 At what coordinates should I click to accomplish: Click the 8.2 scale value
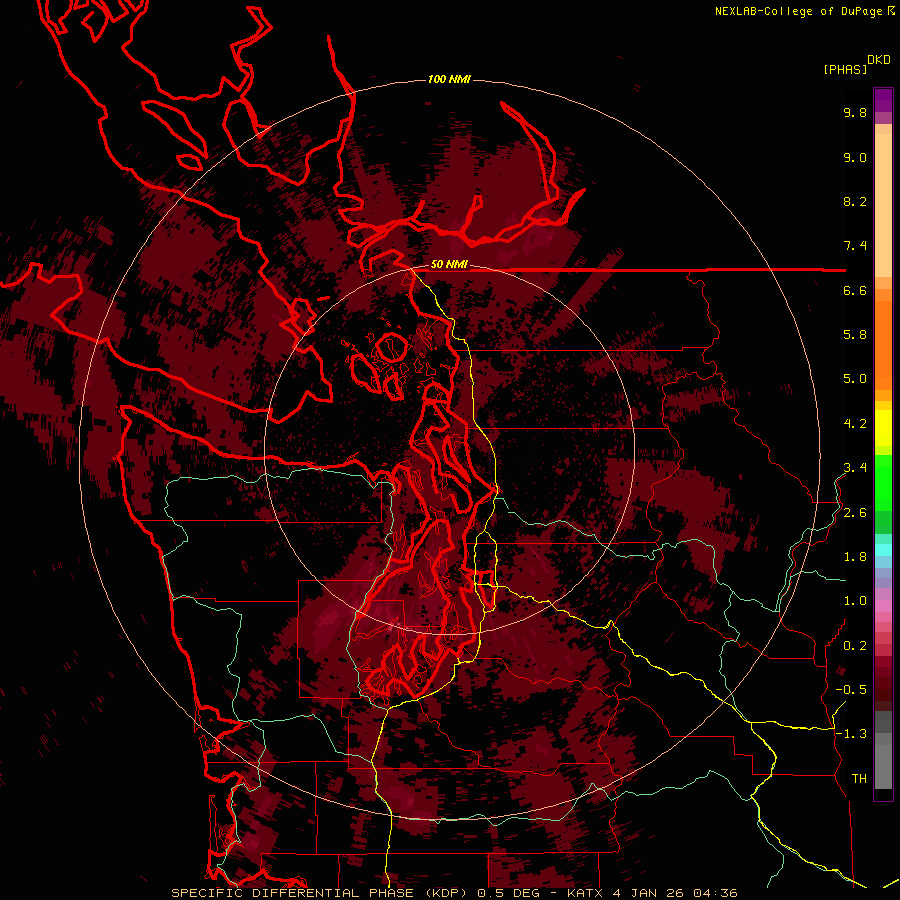coord(855,201)
